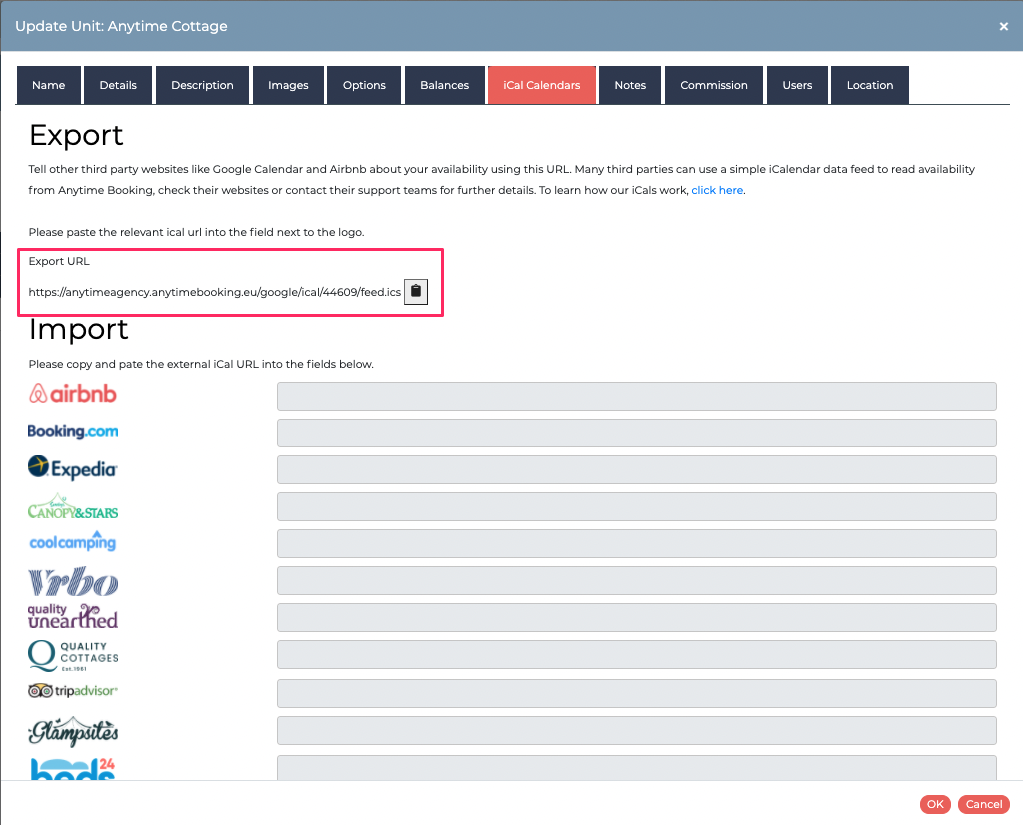Viewport: 1023px width, 825px height.
Task: Click the Coolcamping logo
Action: [x=73, y=541]
